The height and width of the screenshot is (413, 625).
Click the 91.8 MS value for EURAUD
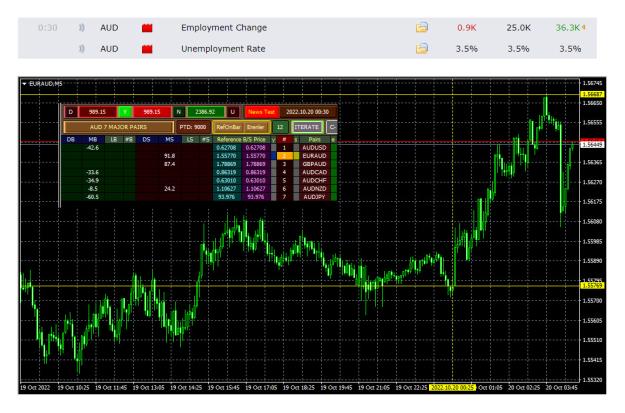pyautogui.click(x=169, y=156)
